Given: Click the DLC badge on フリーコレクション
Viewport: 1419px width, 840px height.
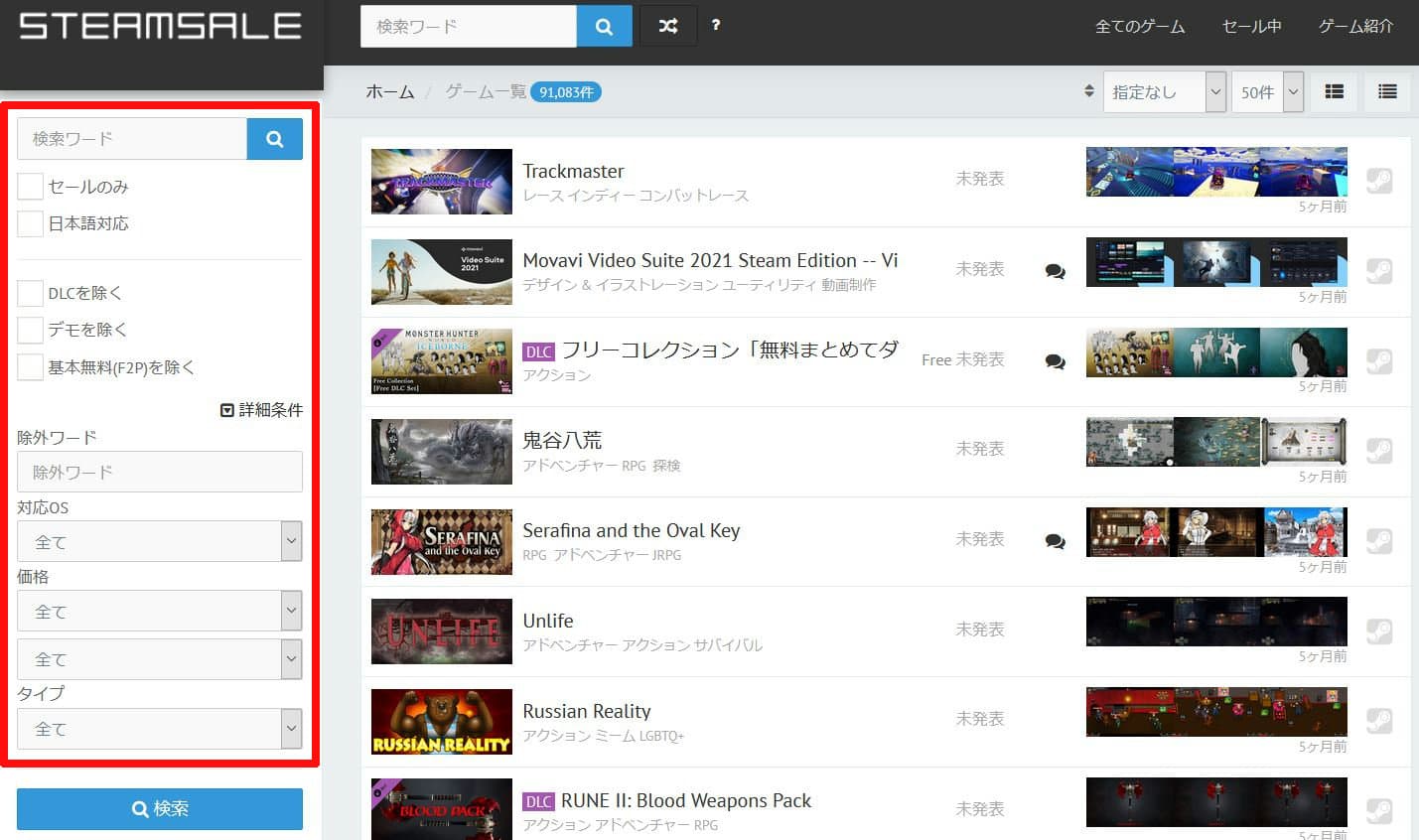Looking at the screenshot, I should pyautogui.click(x=538, y=351).
